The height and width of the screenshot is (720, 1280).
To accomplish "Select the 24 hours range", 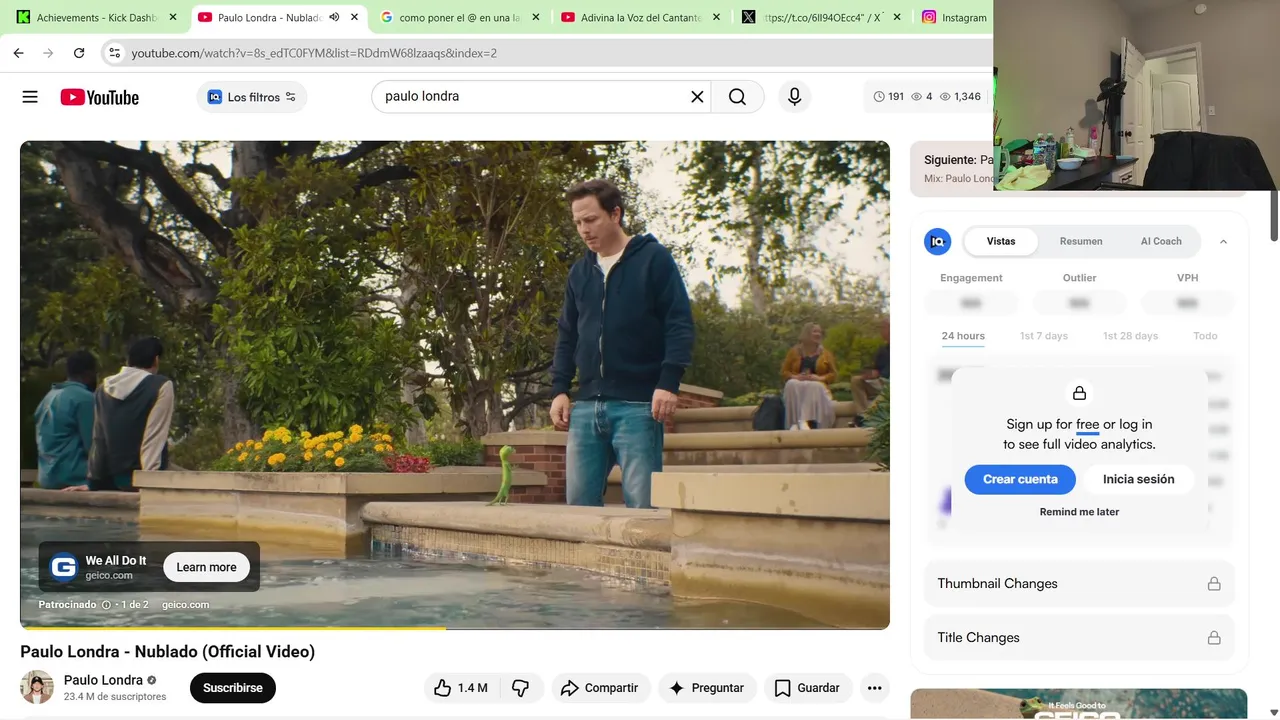I will [x=963, y=336].
